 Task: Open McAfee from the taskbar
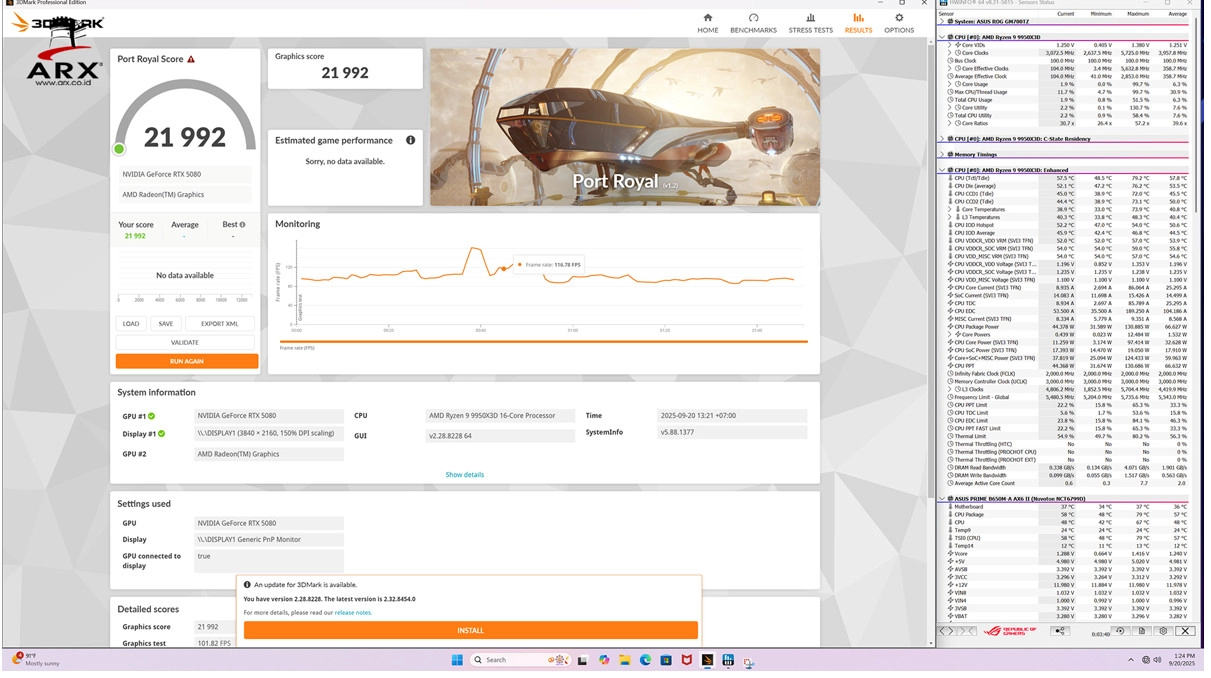pyautogui.click(x=687, y=660)
